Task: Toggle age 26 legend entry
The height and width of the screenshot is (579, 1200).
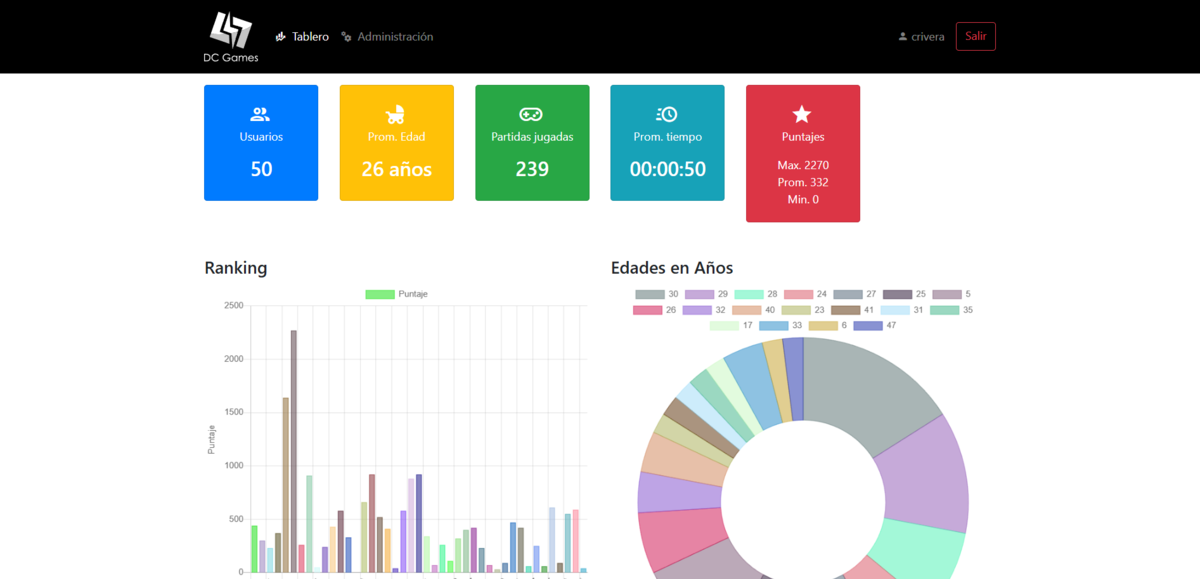Action: tap(655, 310)
